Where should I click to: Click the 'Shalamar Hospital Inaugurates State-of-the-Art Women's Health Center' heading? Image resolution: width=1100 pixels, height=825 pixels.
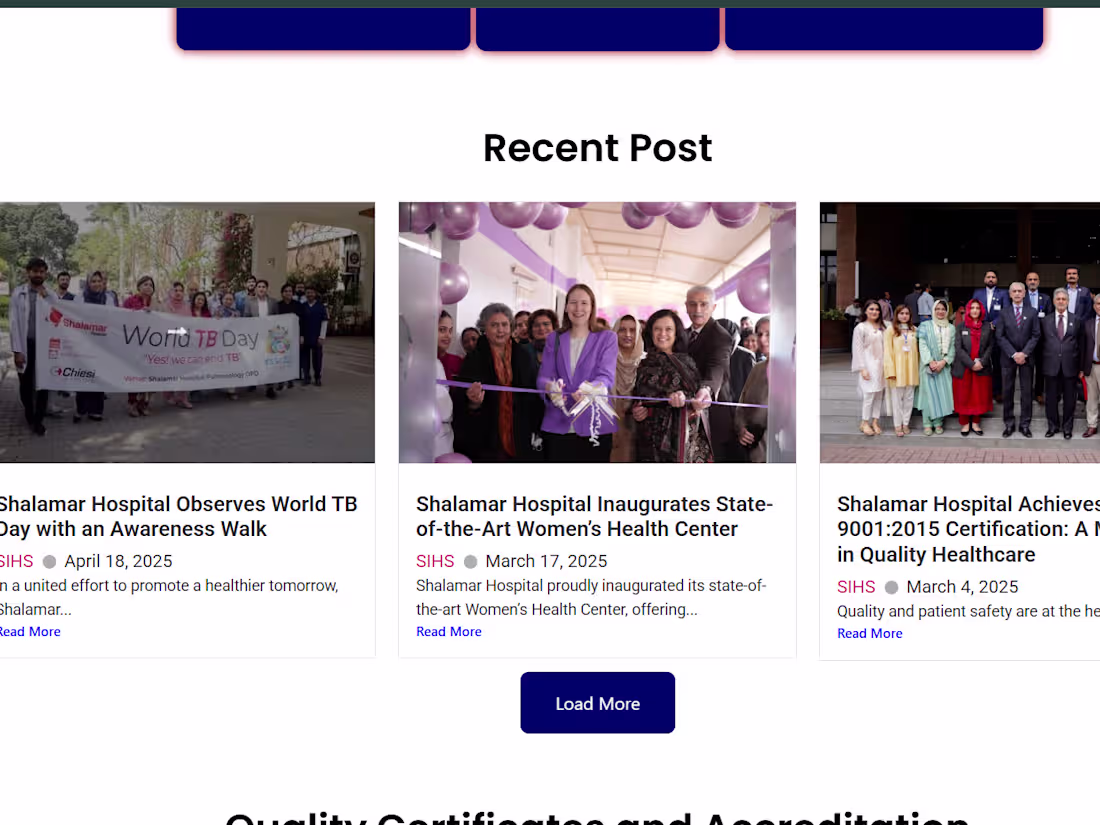[x=594, y=516]
